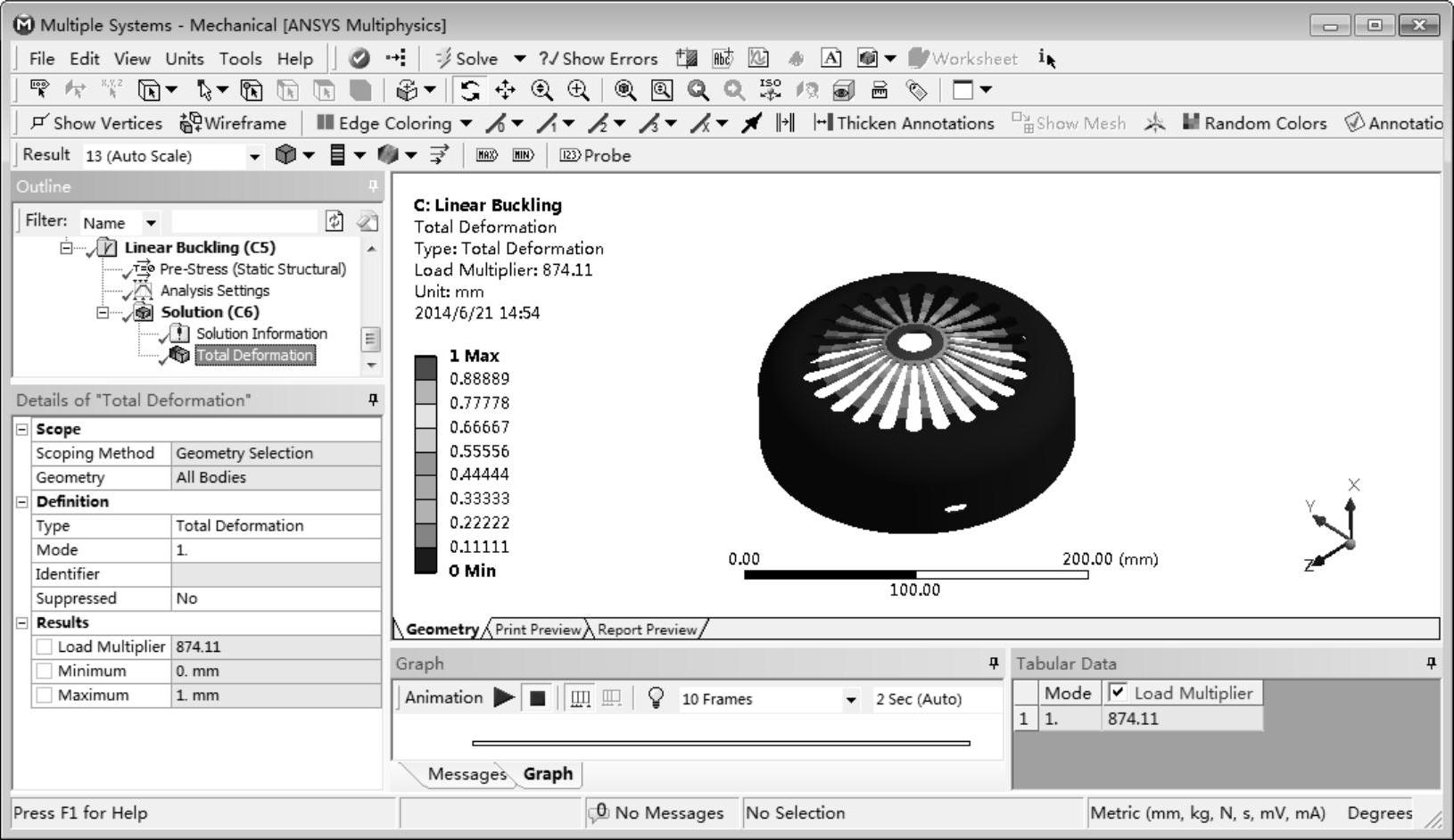The height and width of the screenshot is (840, 1454).
Task: Click the Single select arrow icon
Action: point(204,90)
